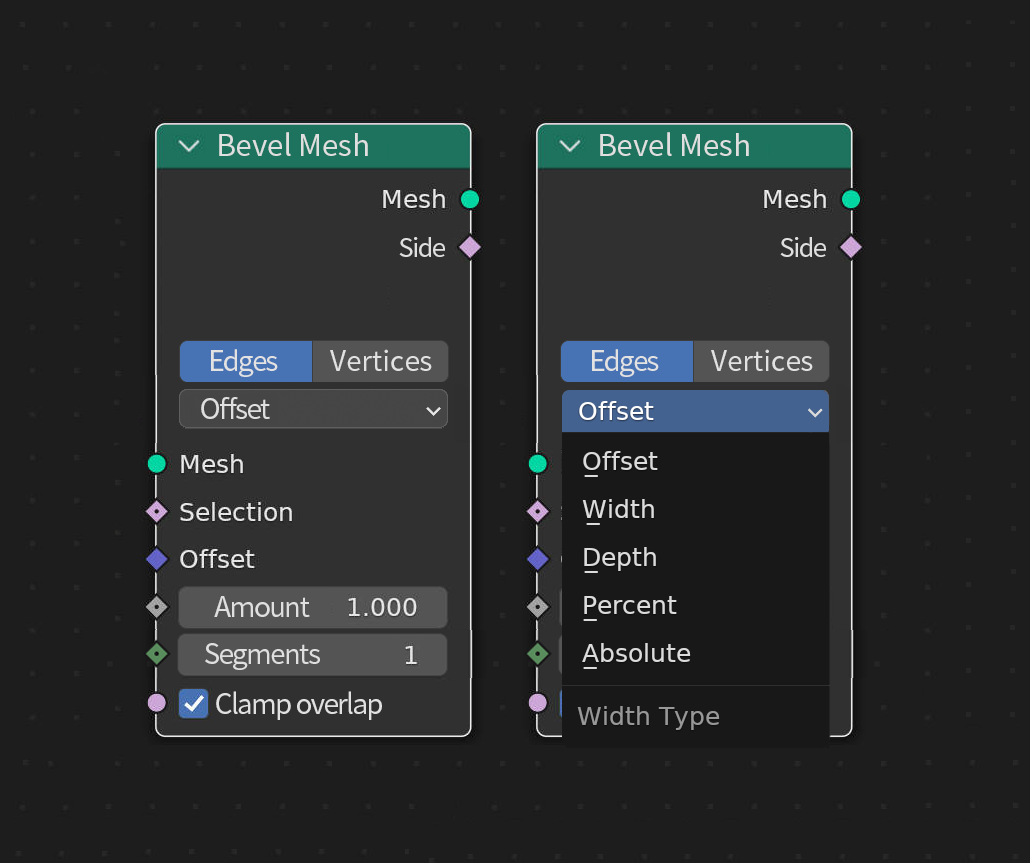
Task: Uncheck Clamp overlap on the left node
Action: click(194, 703)
